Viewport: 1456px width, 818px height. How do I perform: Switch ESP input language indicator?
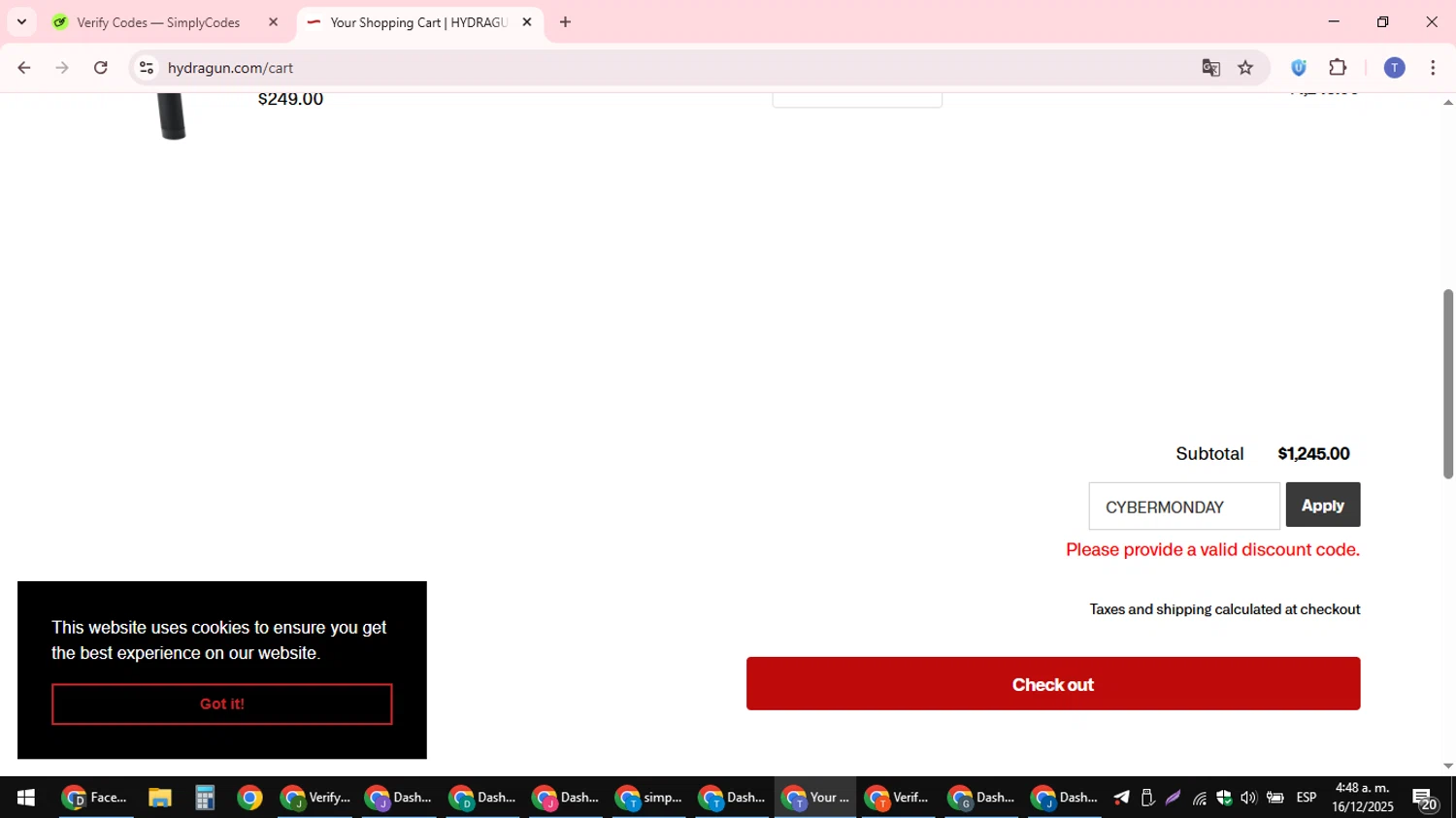pyautogui.click(x=1307, y=798)
